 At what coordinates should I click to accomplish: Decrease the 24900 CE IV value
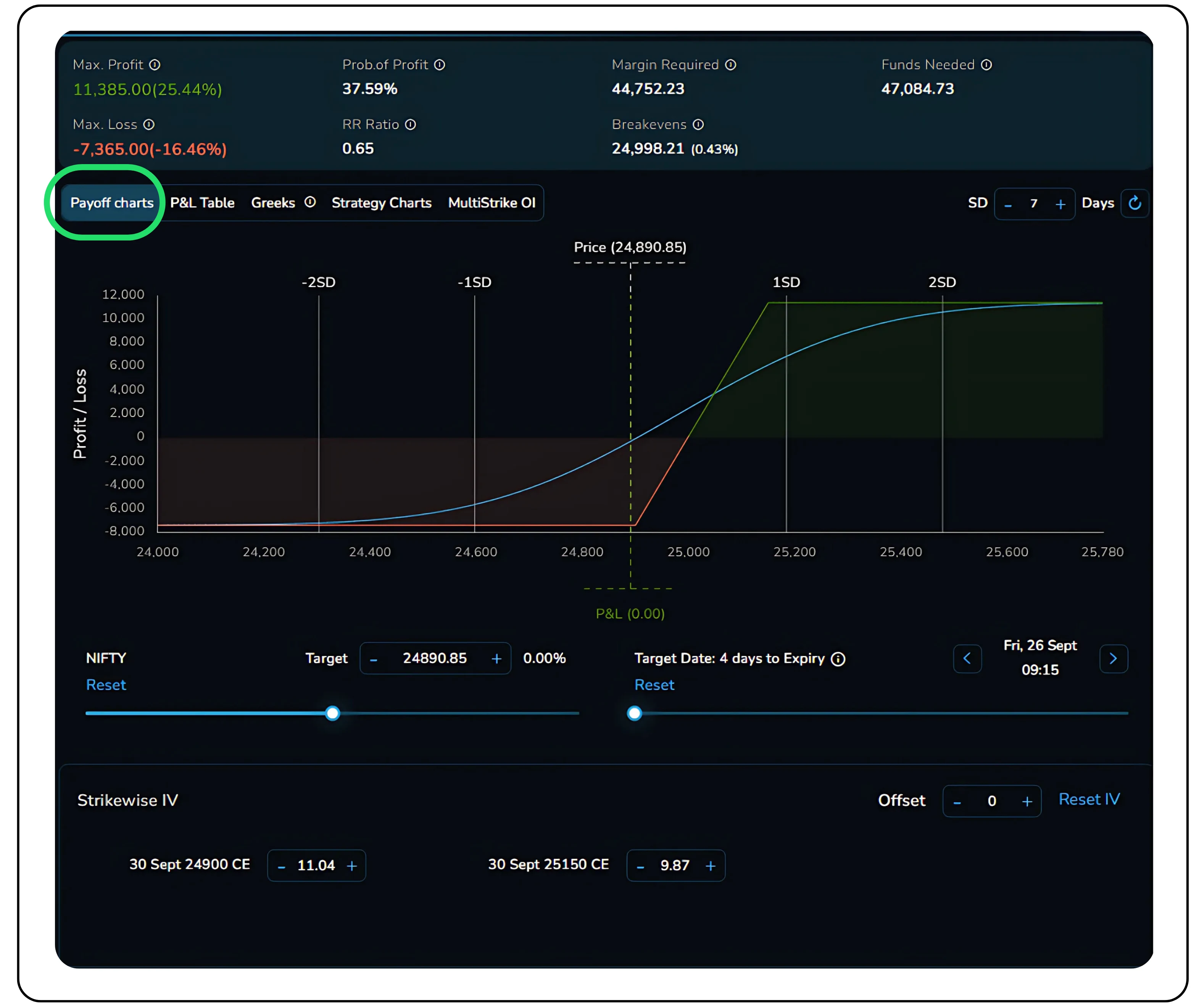coord(282,866)
